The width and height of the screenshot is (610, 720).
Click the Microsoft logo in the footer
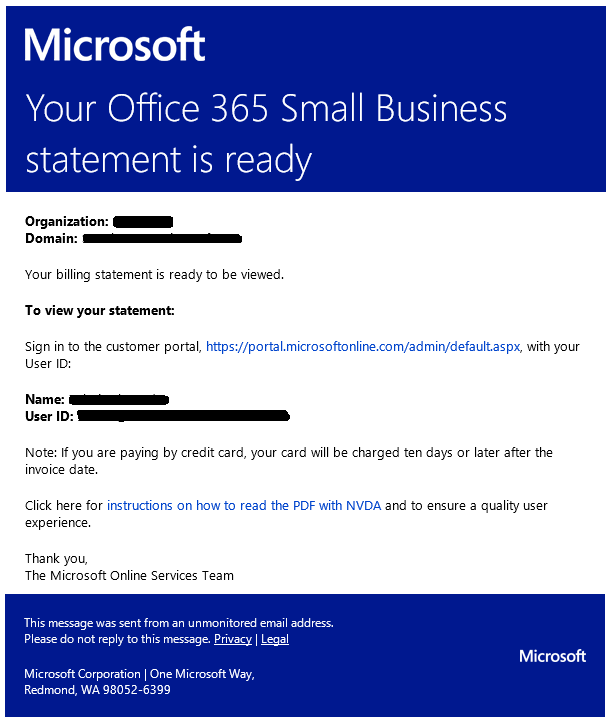[553, 656]
